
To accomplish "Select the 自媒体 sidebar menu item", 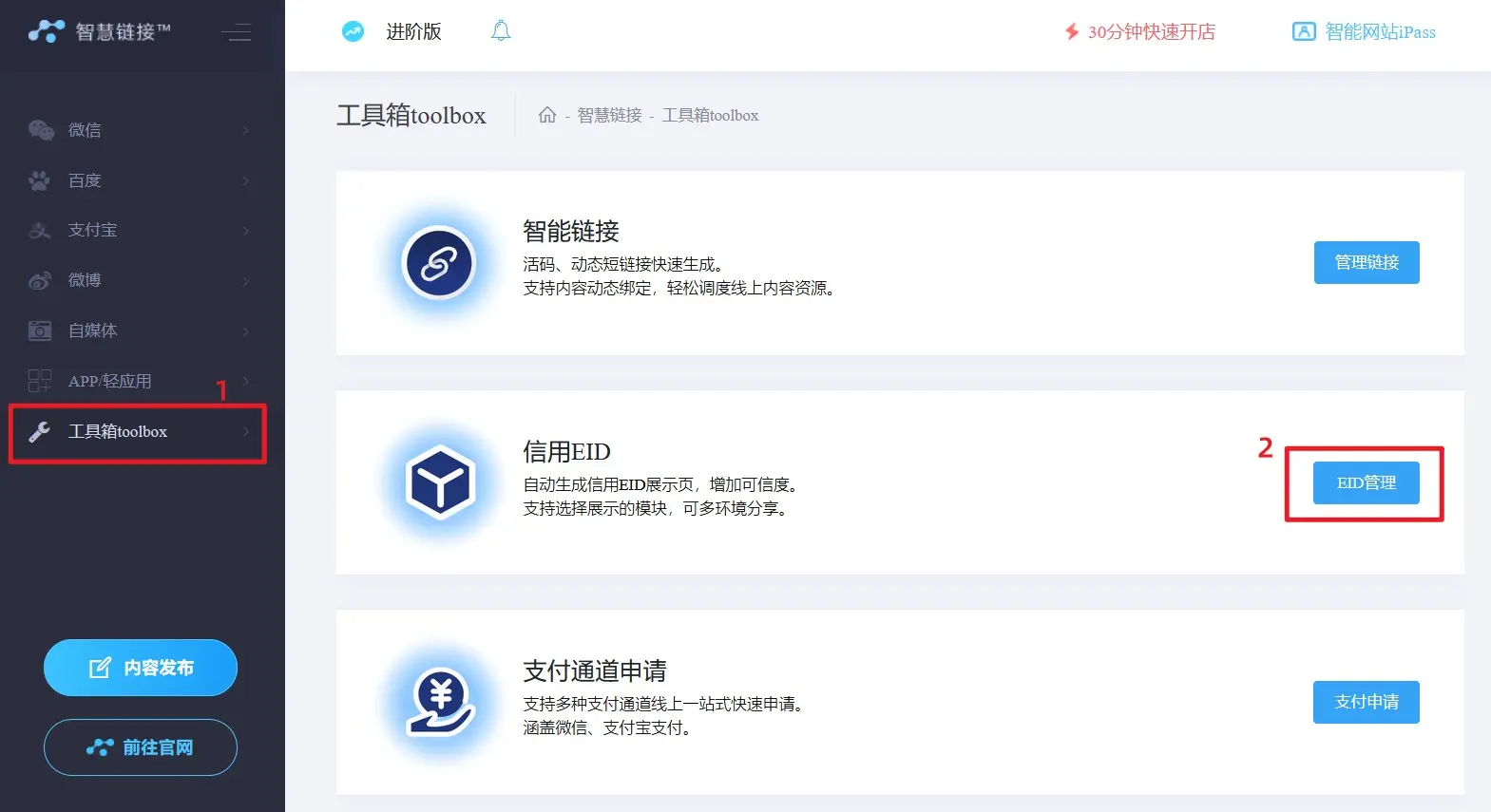I will click(x=92, y=330).
